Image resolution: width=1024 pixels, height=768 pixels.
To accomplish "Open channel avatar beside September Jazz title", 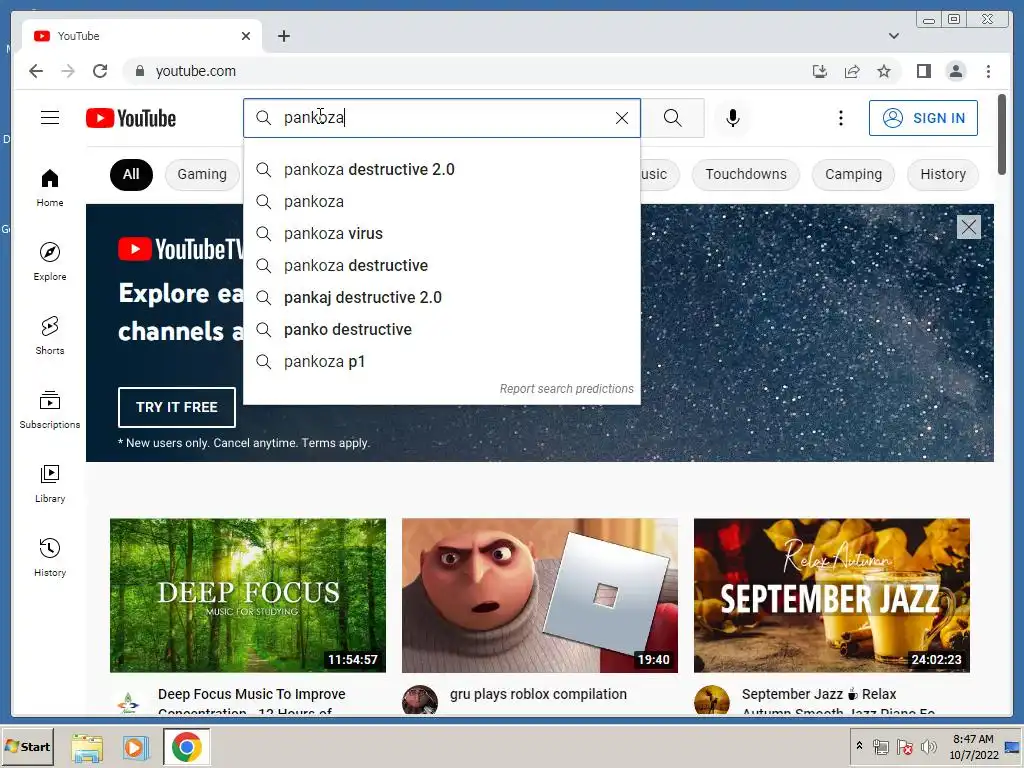I will point(712,700).
